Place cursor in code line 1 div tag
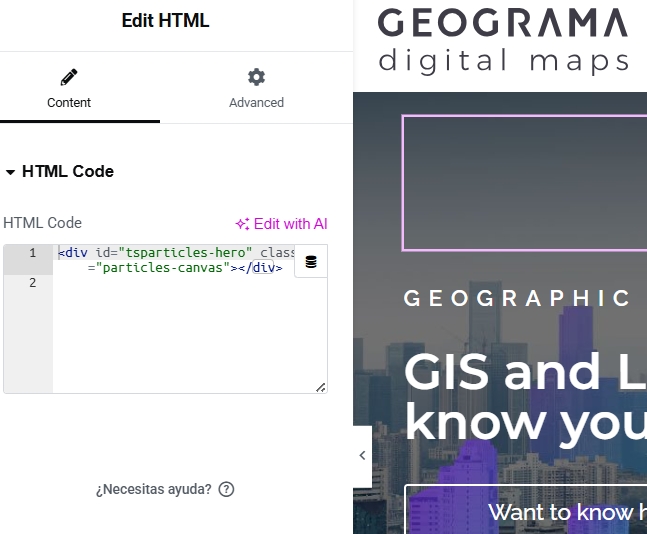Image resolution: width=647 pixels, height=534 pixels. tap(150, 253)
